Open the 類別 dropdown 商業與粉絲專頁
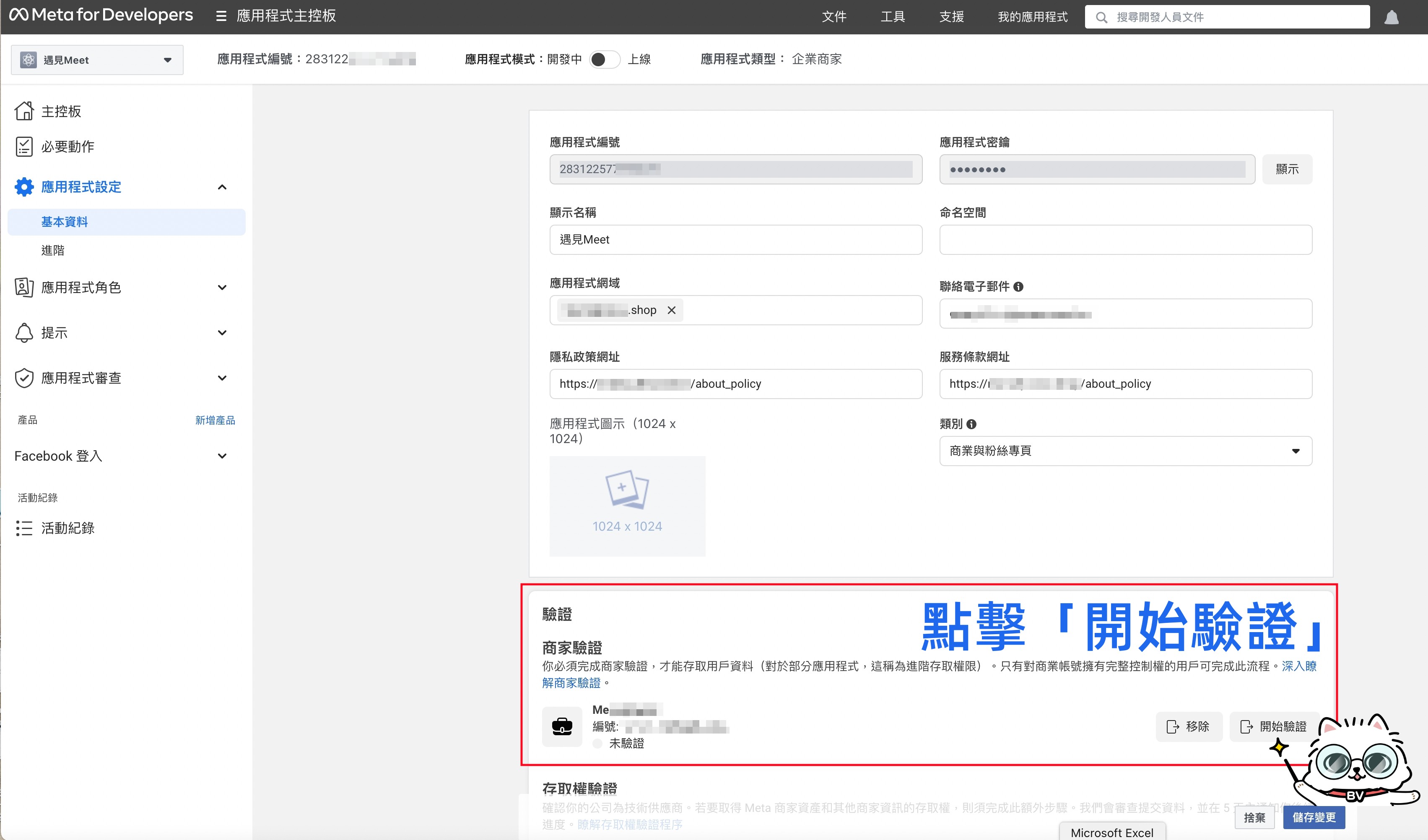 pyautogui.click(x=1125, y=451)
